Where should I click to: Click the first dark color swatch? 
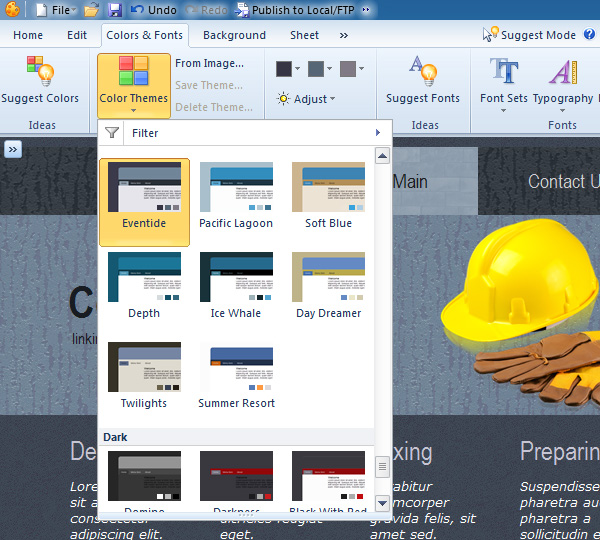tap(284, 68)
